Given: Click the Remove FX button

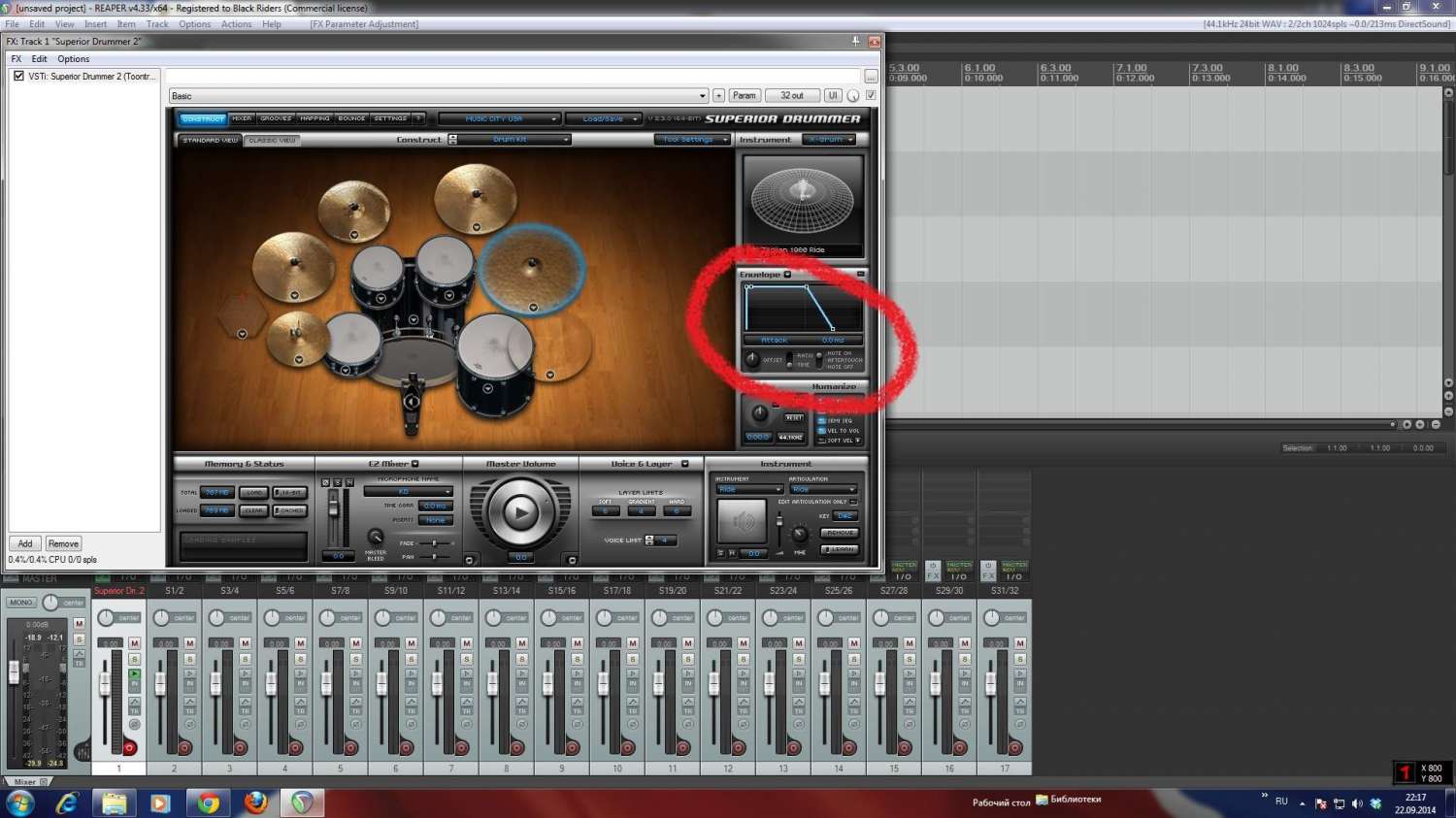Looking at the screenshot, I should 63,543.
